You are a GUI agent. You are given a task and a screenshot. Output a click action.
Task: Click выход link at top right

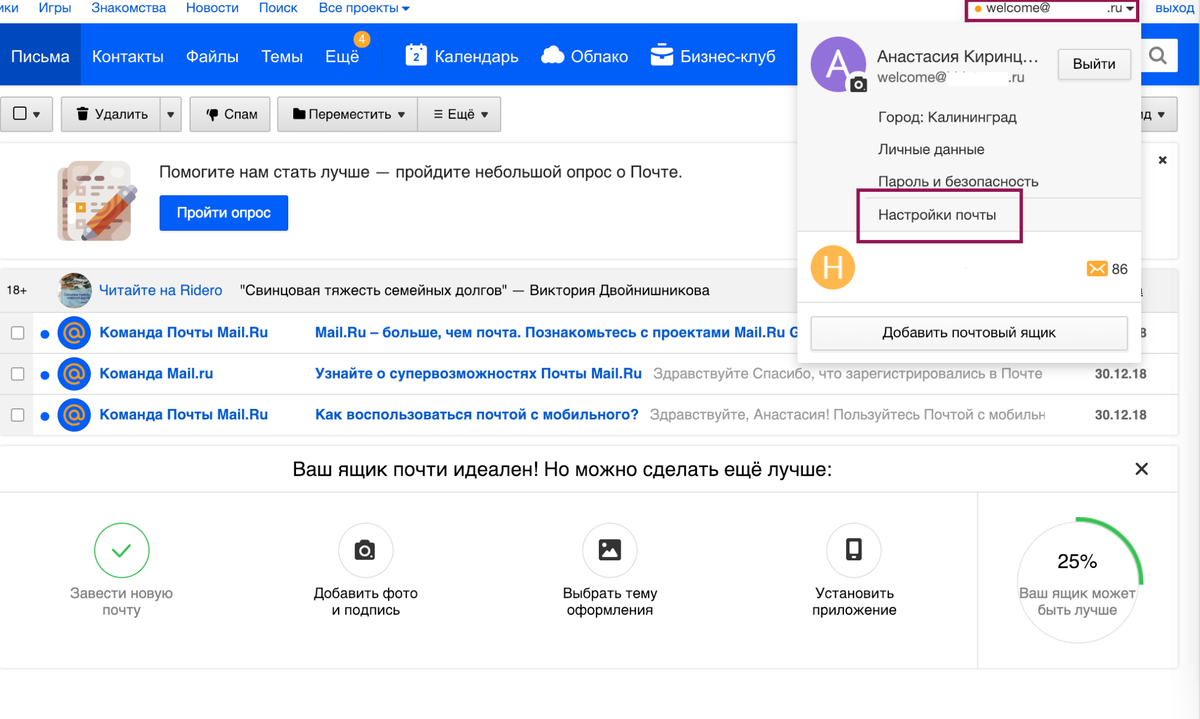(1175, 8)
